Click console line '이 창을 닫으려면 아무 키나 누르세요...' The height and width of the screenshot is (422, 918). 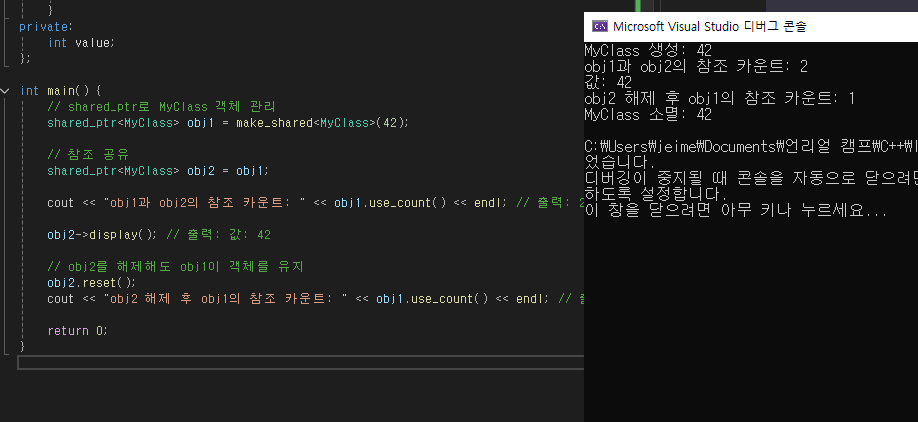[736, 210]
